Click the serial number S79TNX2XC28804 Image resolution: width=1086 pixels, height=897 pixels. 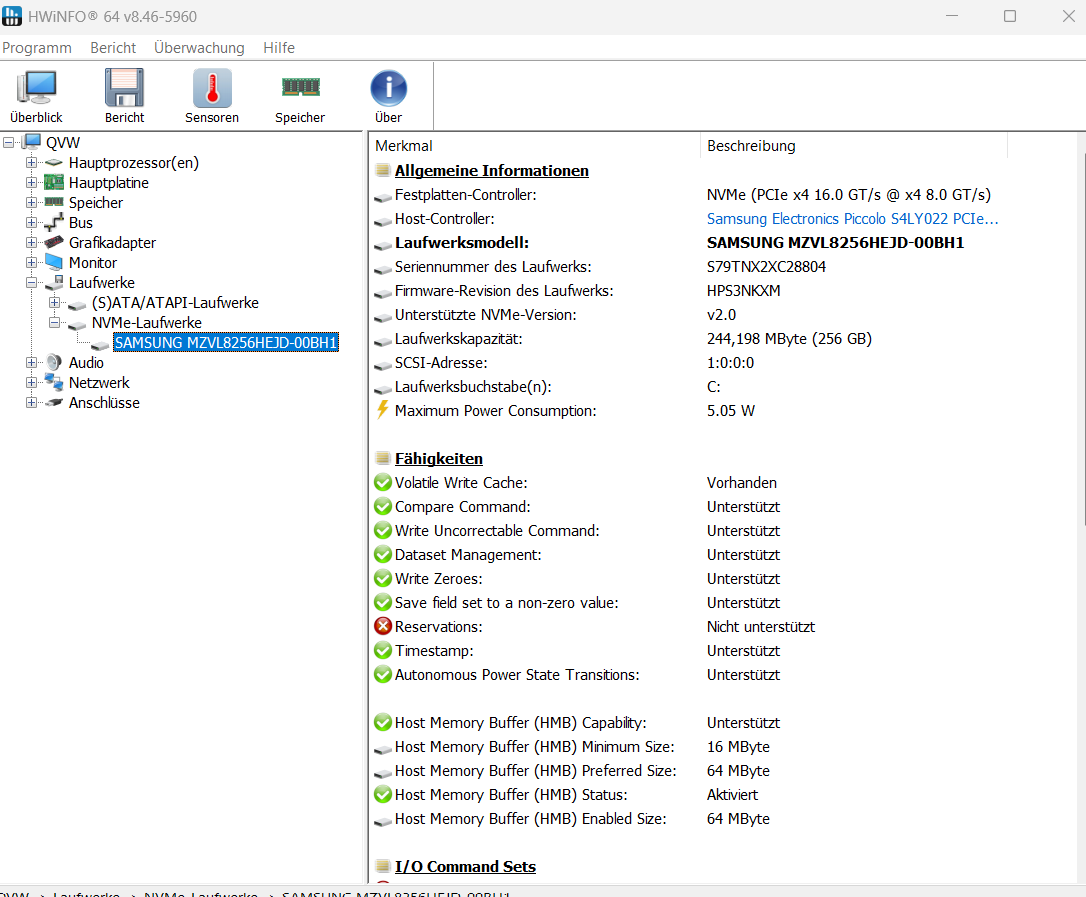tap(767, 267)
